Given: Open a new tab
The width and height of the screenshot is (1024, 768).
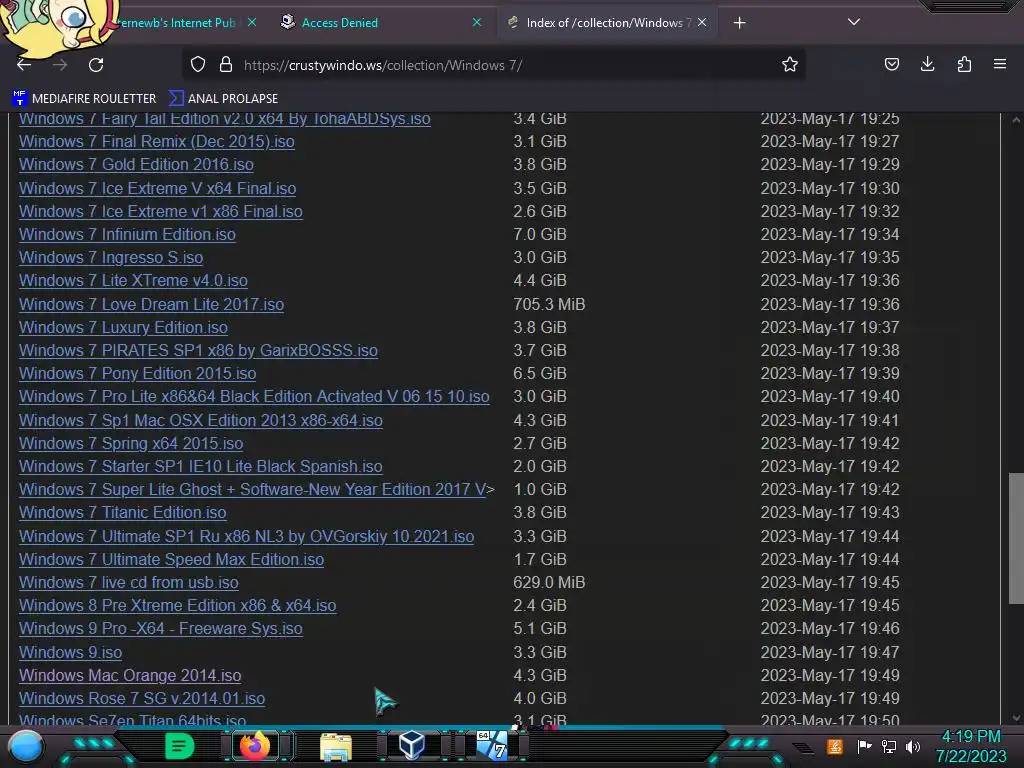Looking at the screenshot, I should [739, 23].
